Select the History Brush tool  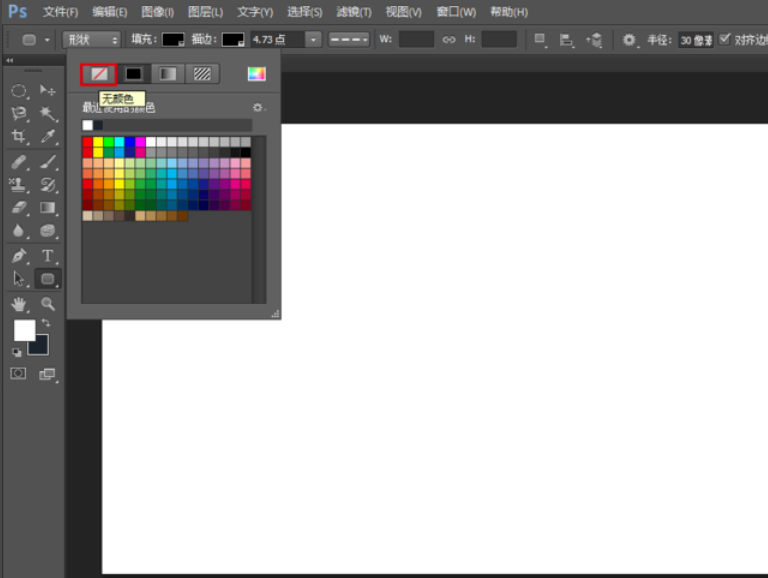(48, 185)
